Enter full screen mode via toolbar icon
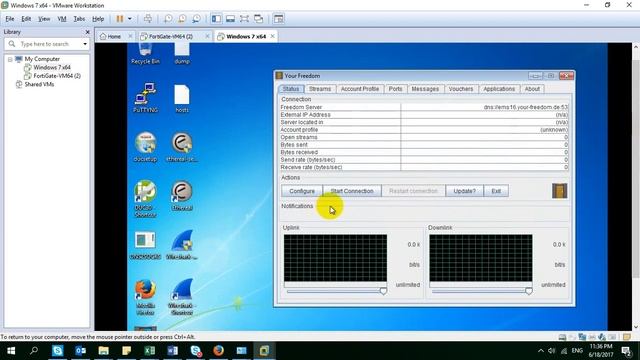This screenshot has width=640, height=360. (244, 19)
